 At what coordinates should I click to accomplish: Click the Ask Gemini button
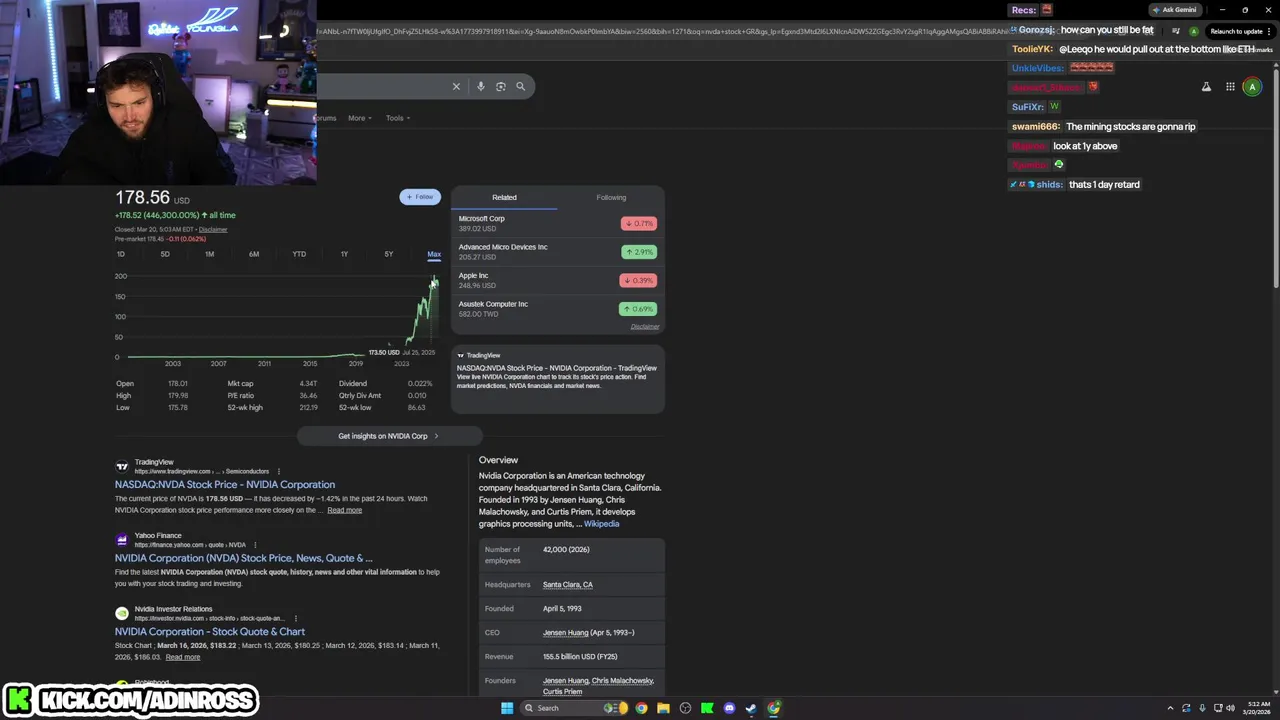[x=1174, y=10]
